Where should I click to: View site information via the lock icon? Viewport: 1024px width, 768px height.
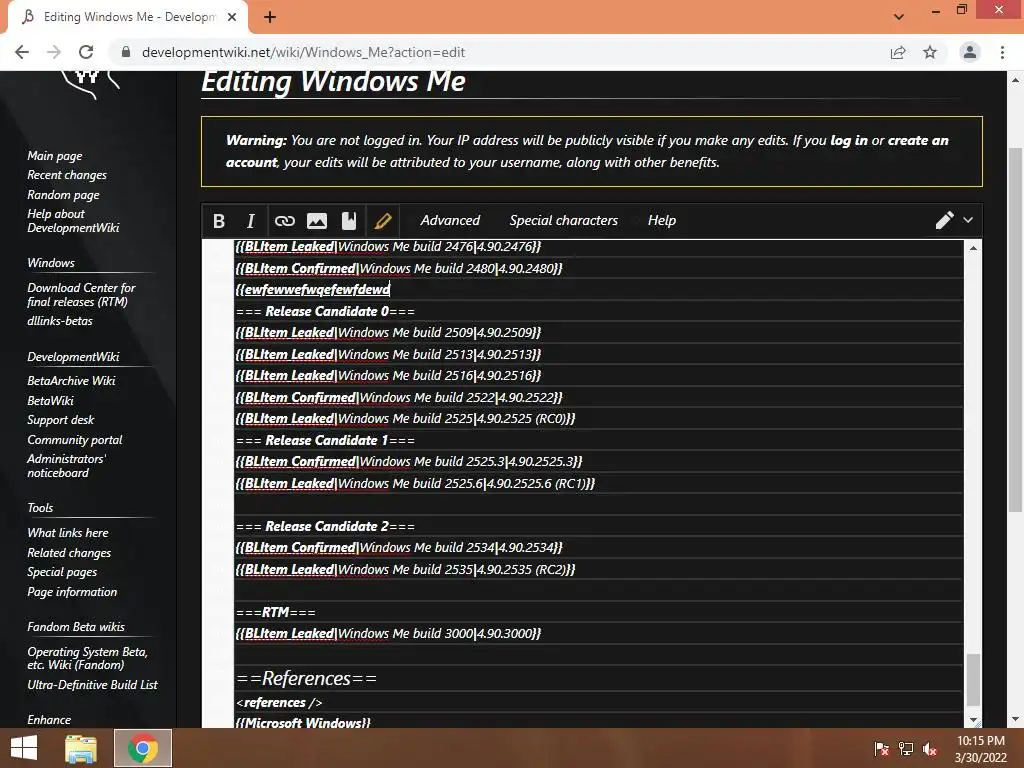[x=126, y=52]
